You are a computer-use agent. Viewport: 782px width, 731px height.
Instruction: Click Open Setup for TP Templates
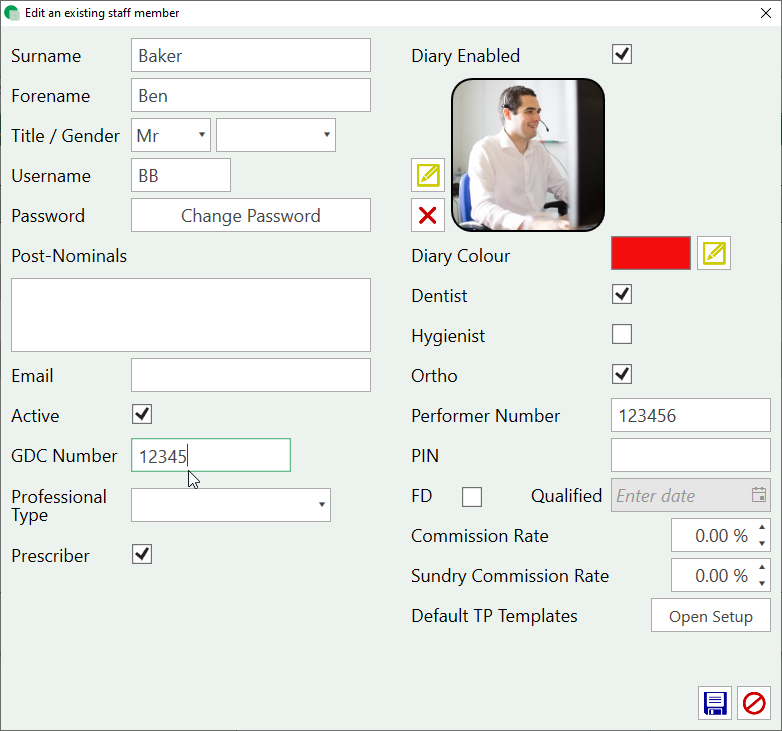[711, 616]
